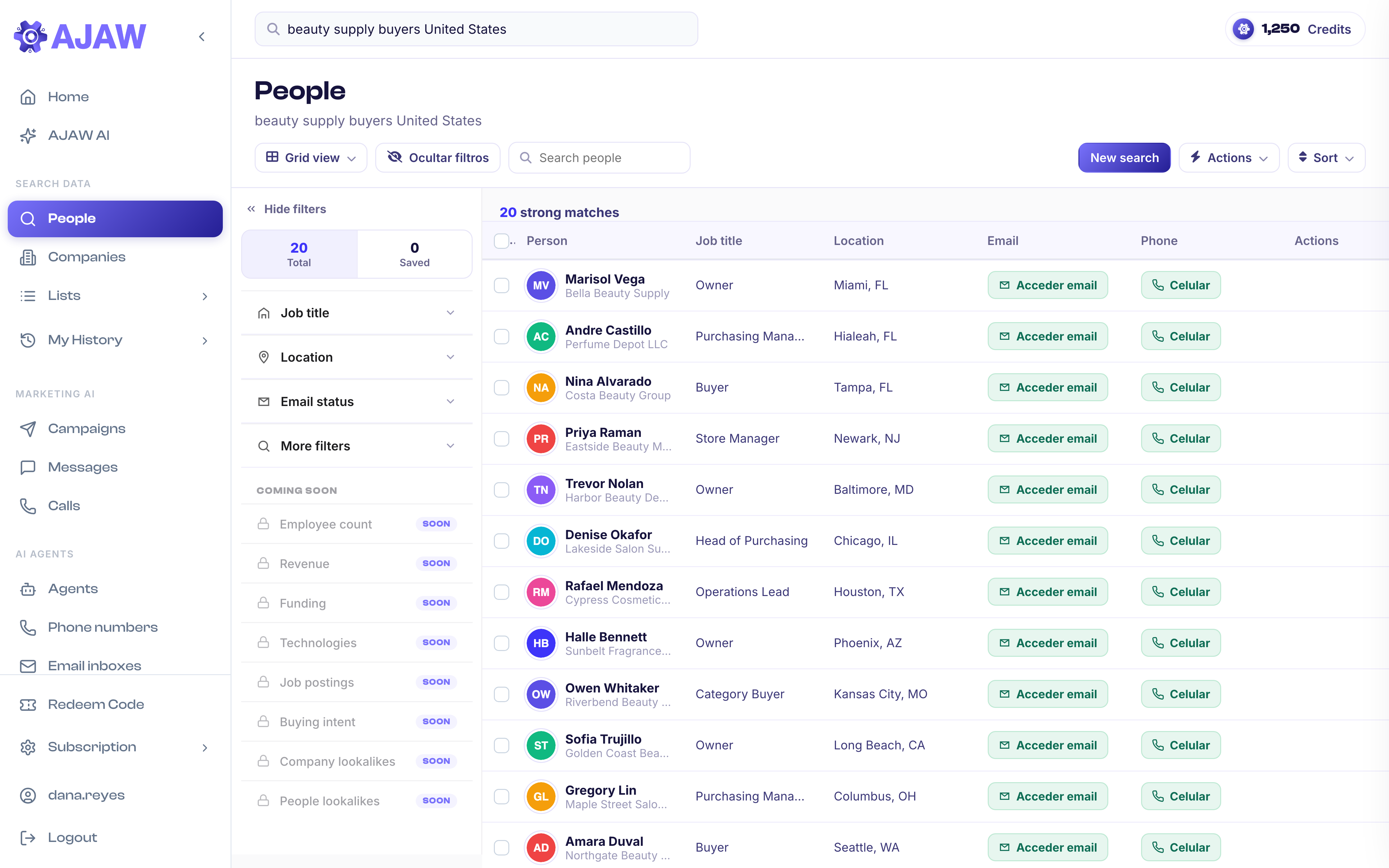The image size is (1389, 868).
Task: Focus the Search people input field
Action: pyautogui.click(x=599, y=158)
